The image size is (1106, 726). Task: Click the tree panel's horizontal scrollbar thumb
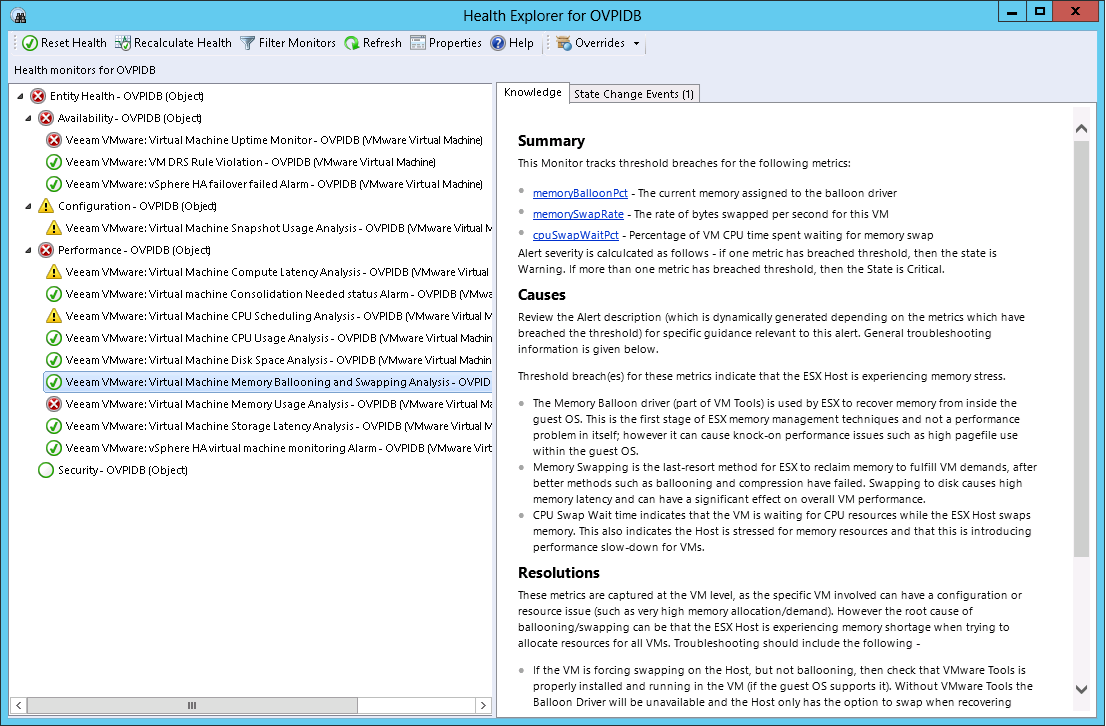coord(192,706)
